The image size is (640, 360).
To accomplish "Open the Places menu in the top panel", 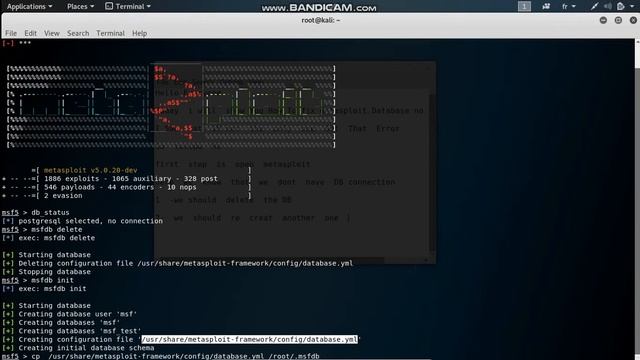I will tap(80, 7).
